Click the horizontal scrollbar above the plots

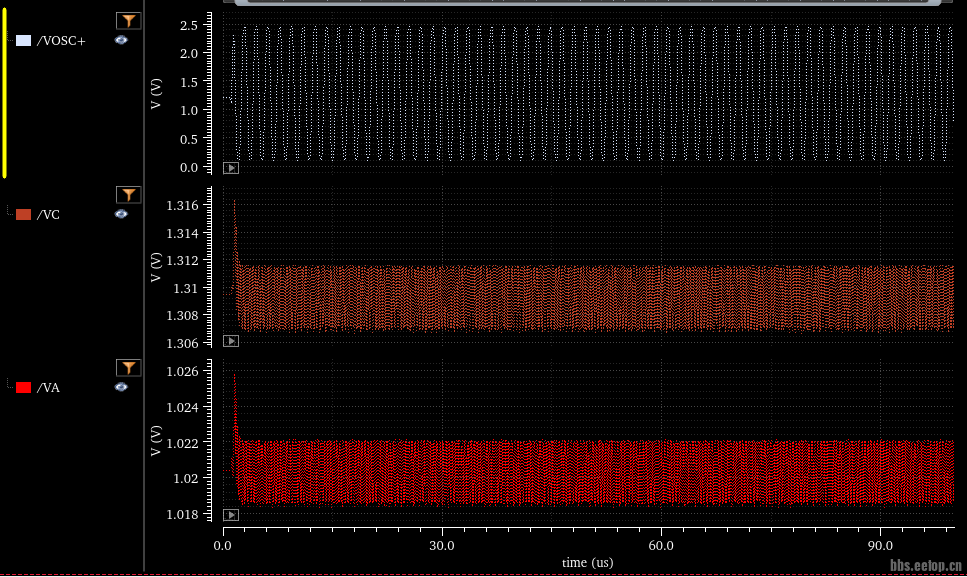587,2
